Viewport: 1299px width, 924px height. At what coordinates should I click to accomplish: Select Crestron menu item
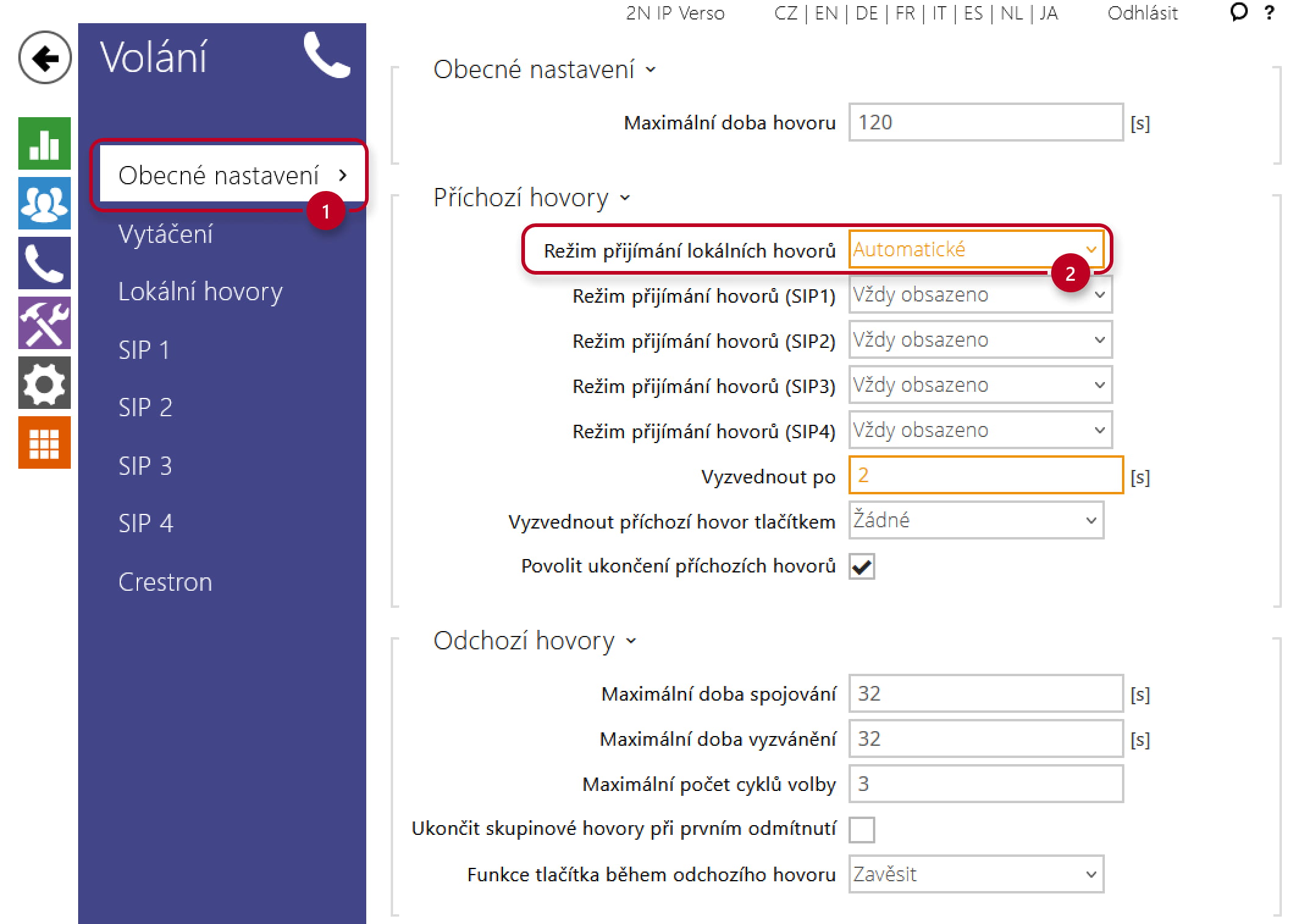(165, 582)
